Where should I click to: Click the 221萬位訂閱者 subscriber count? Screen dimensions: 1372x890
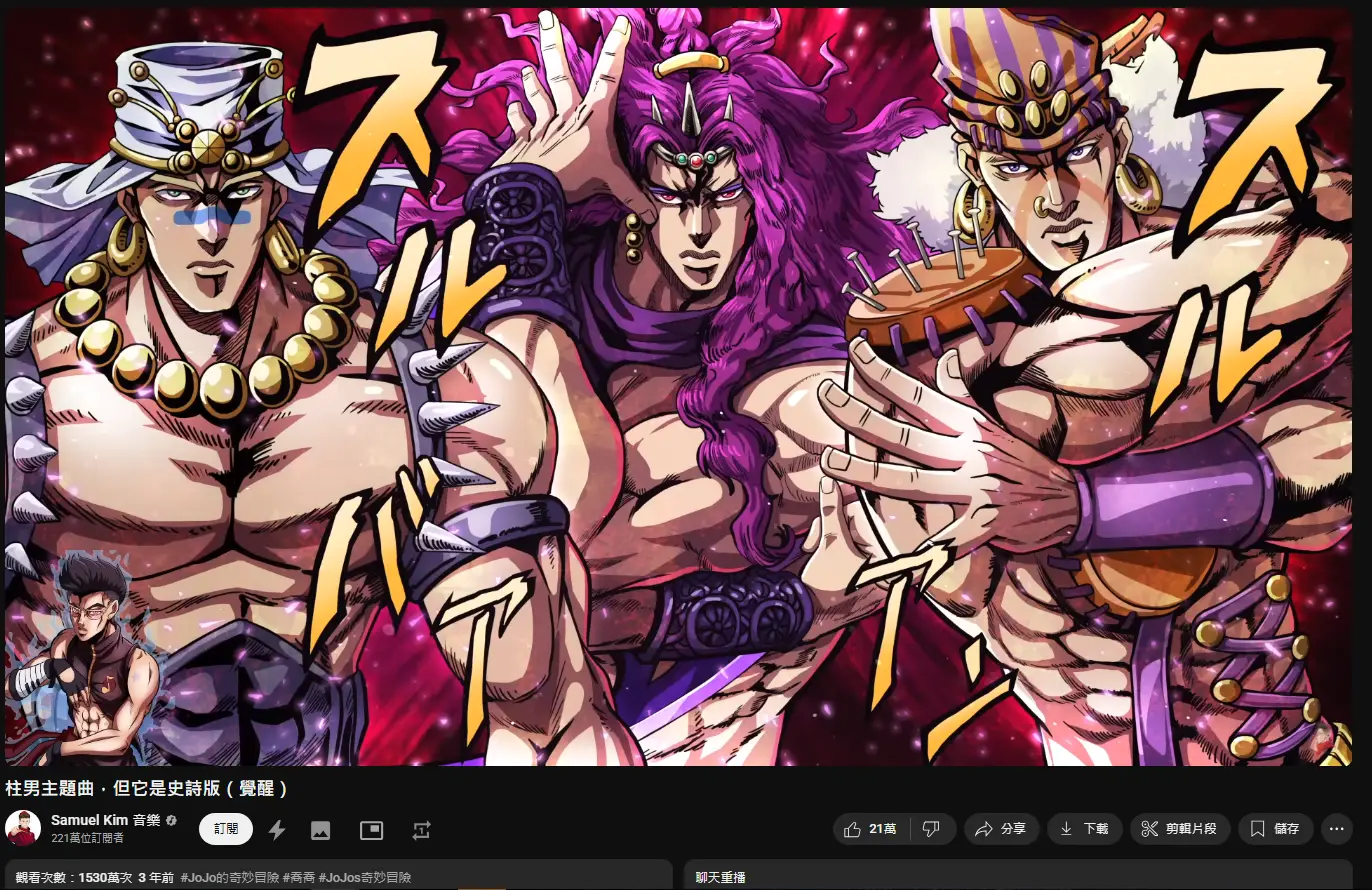pyautogui.click(x=88, y=838)
